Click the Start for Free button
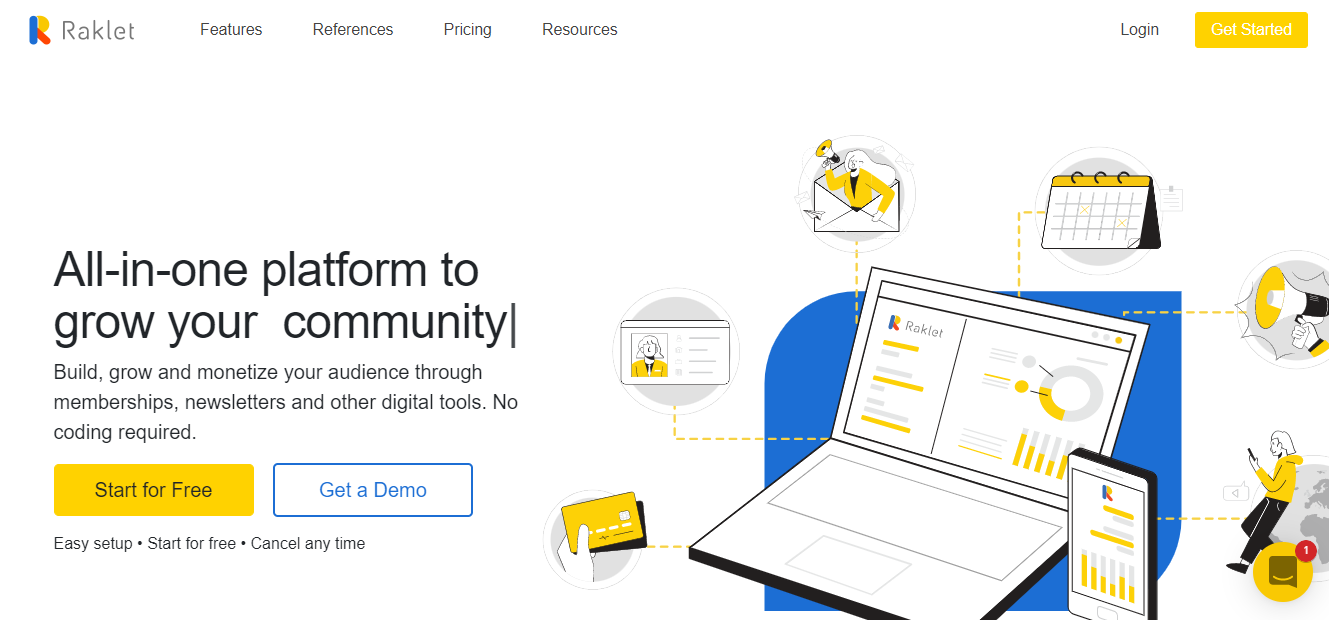1329x620 pixels. click(x=154, y=490)
